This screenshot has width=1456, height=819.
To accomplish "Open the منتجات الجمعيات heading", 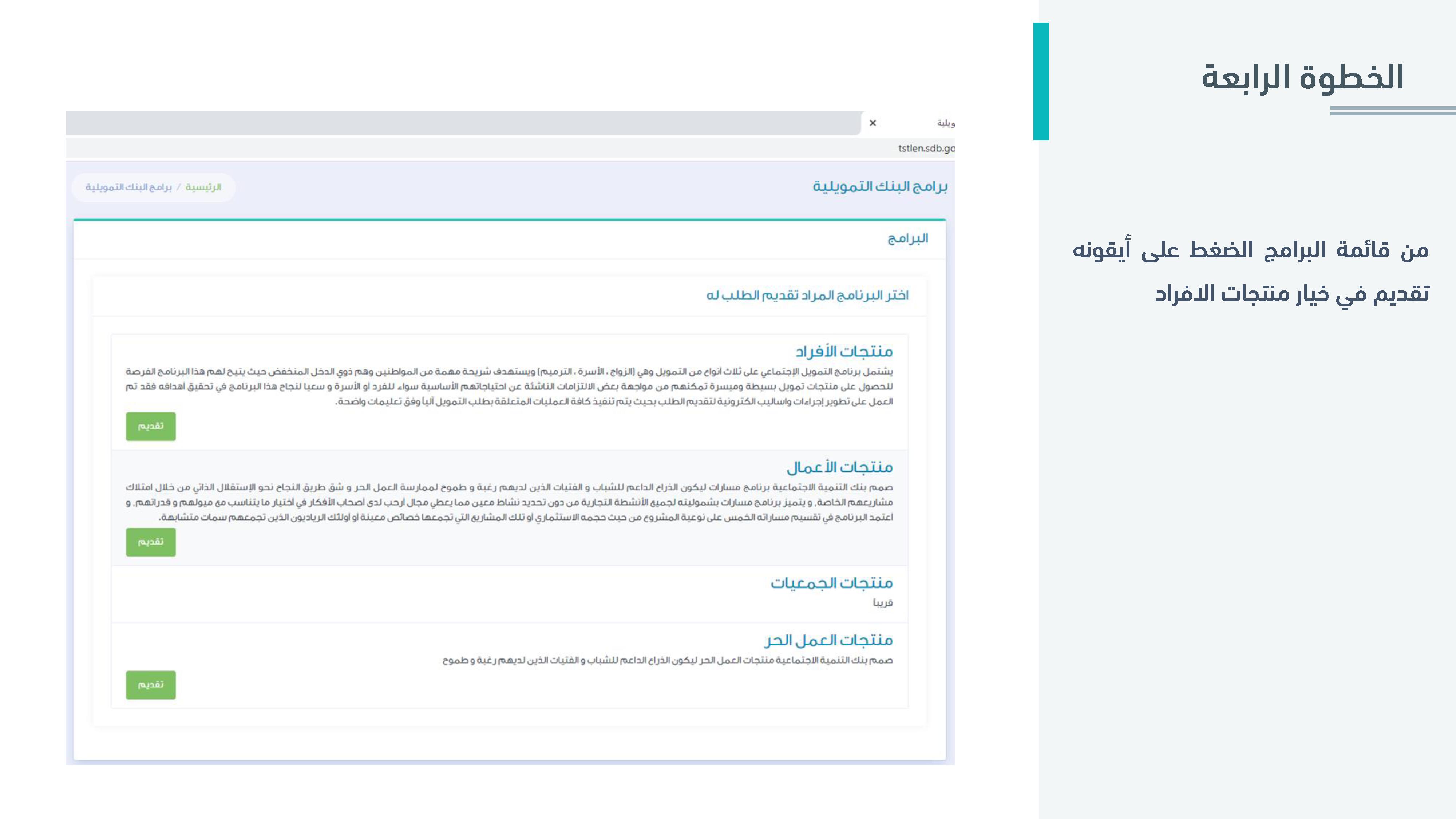I will click(x=832, y=583).
